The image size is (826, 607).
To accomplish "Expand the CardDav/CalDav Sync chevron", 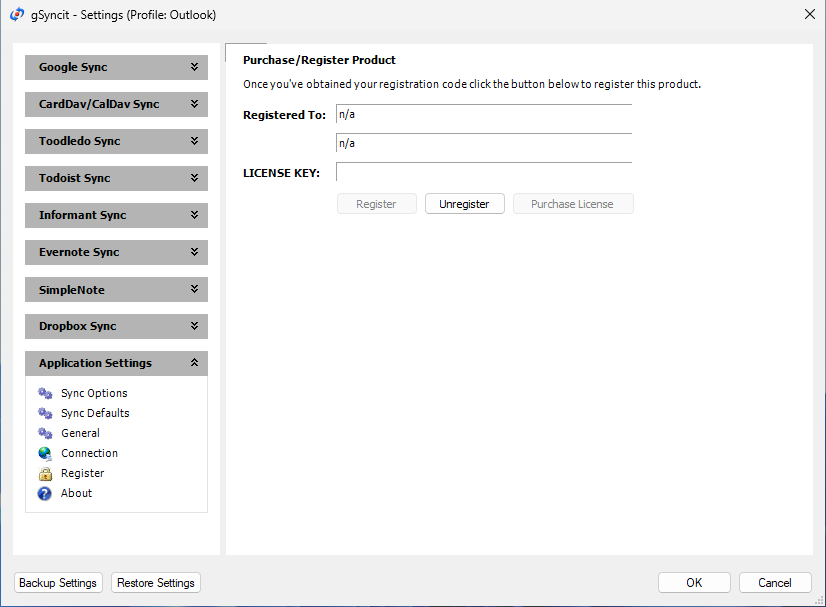I will click(194, 104).
